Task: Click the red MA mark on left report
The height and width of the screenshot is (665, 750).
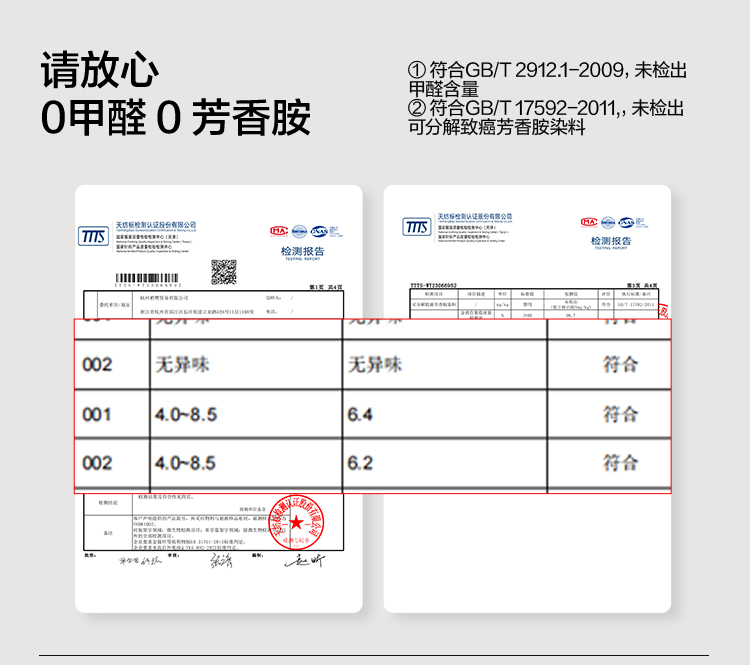Action: (279, 231)
